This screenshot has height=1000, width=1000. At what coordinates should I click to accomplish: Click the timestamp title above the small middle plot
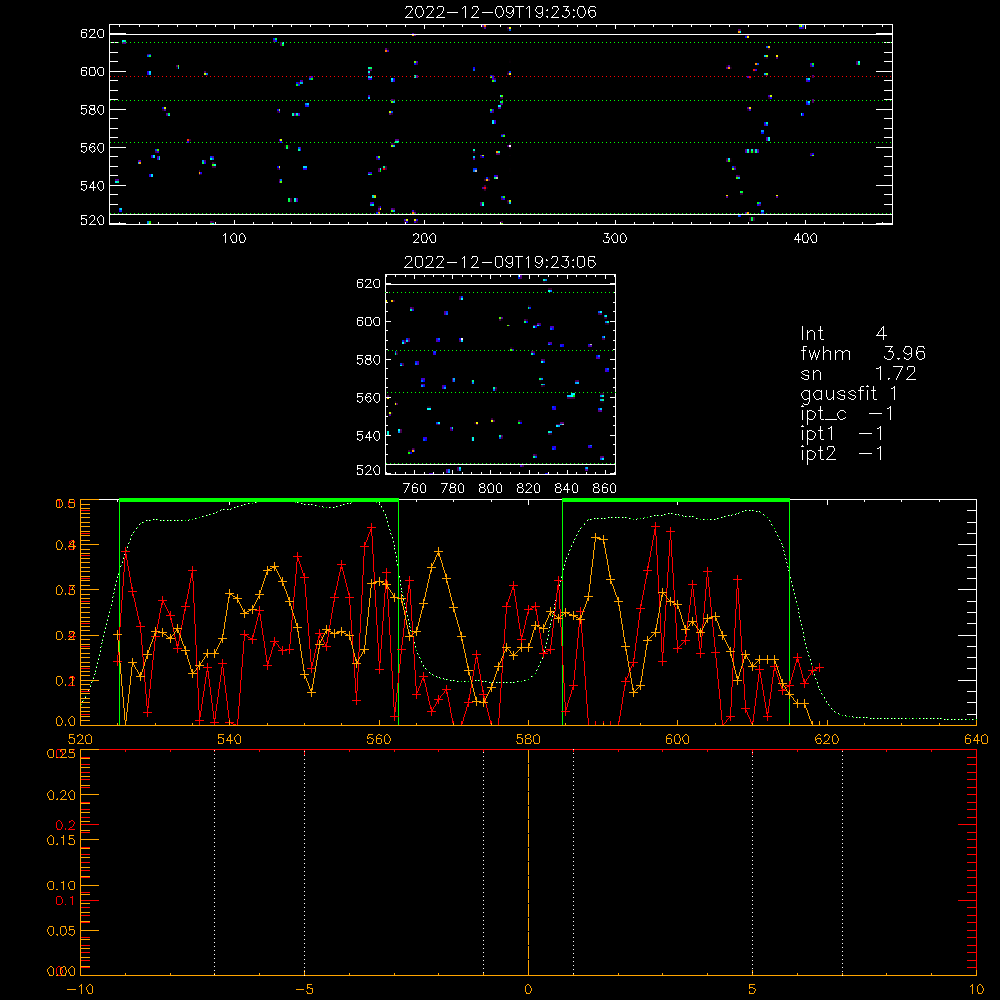(x=500, y=262)
